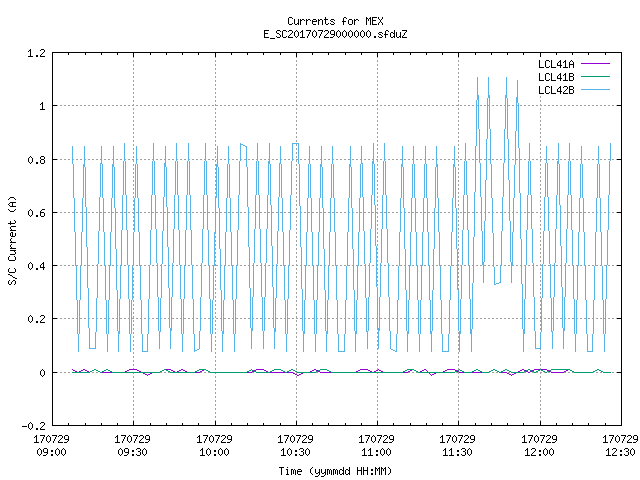
Task: Click the purple LCL41A legend line sample
Action: tap(595, 64)
